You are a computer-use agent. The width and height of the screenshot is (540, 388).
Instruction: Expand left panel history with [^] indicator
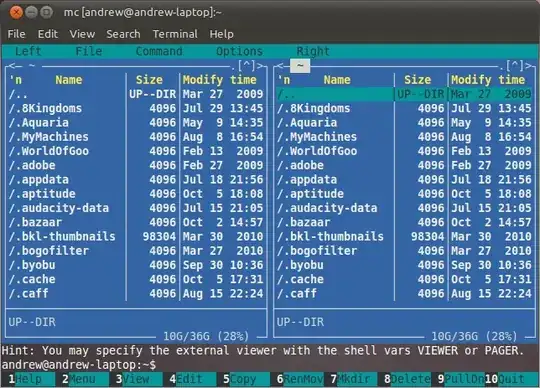click(246, 65)
